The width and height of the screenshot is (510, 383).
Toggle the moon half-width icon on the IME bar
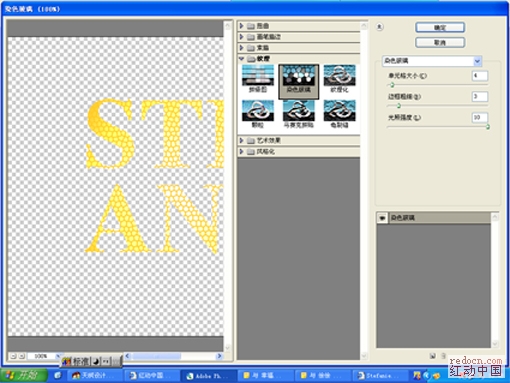click(96, 361)
